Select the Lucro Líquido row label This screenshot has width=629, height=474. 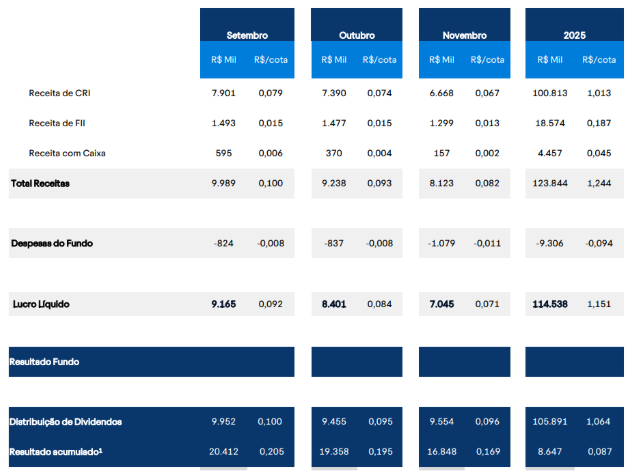[x=40, y=303]
